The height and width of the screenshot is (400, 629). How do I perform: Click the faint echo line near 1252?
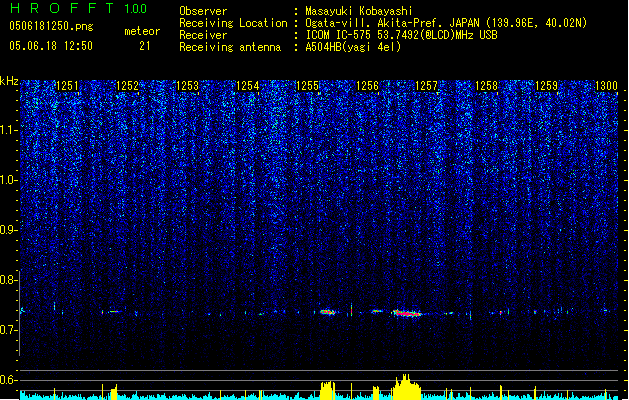[x=114, y=311]
